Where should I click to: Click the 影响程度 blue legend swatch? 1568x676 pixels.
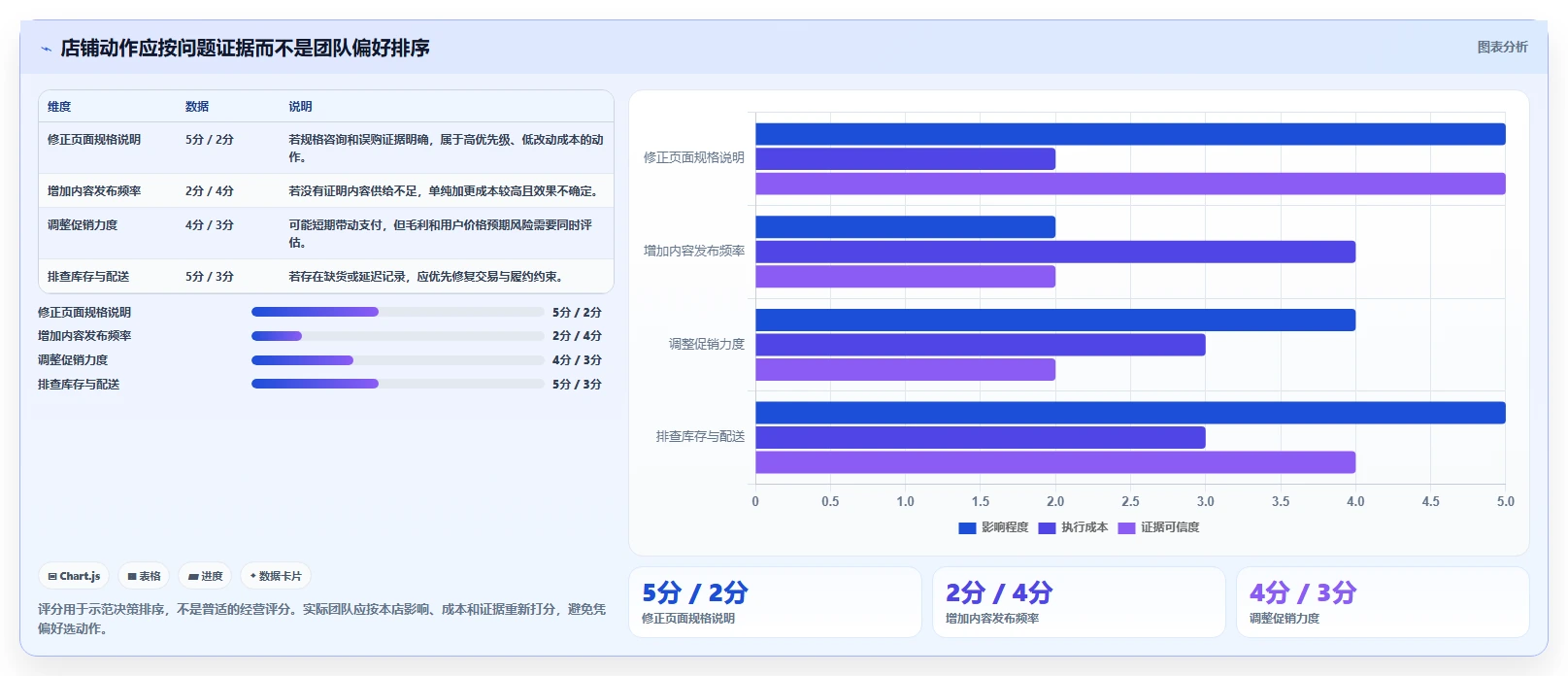click(x=967, y=527)
